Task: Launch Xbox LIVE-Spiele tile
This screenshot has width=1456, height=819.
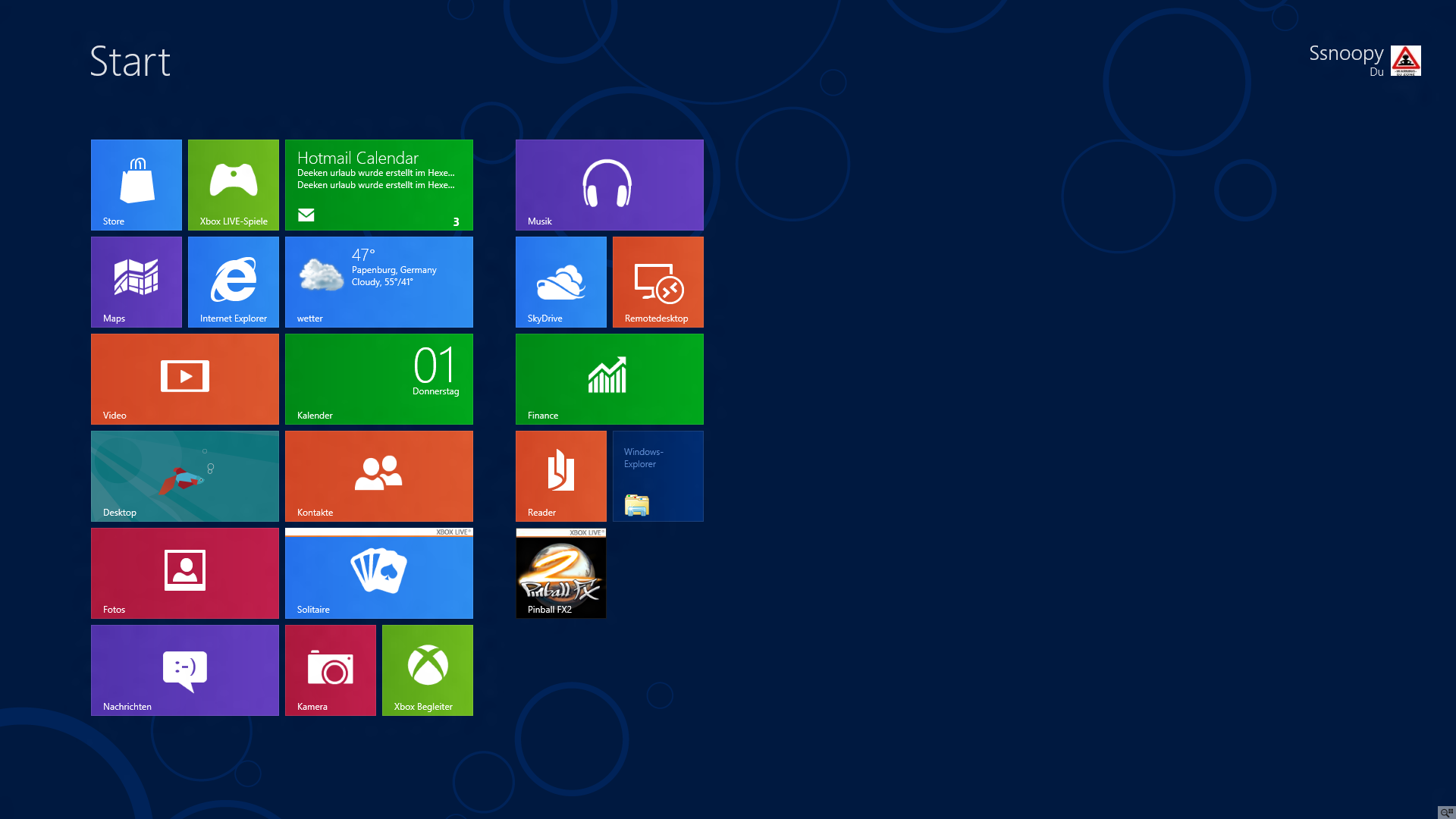Action: point(234,185)
